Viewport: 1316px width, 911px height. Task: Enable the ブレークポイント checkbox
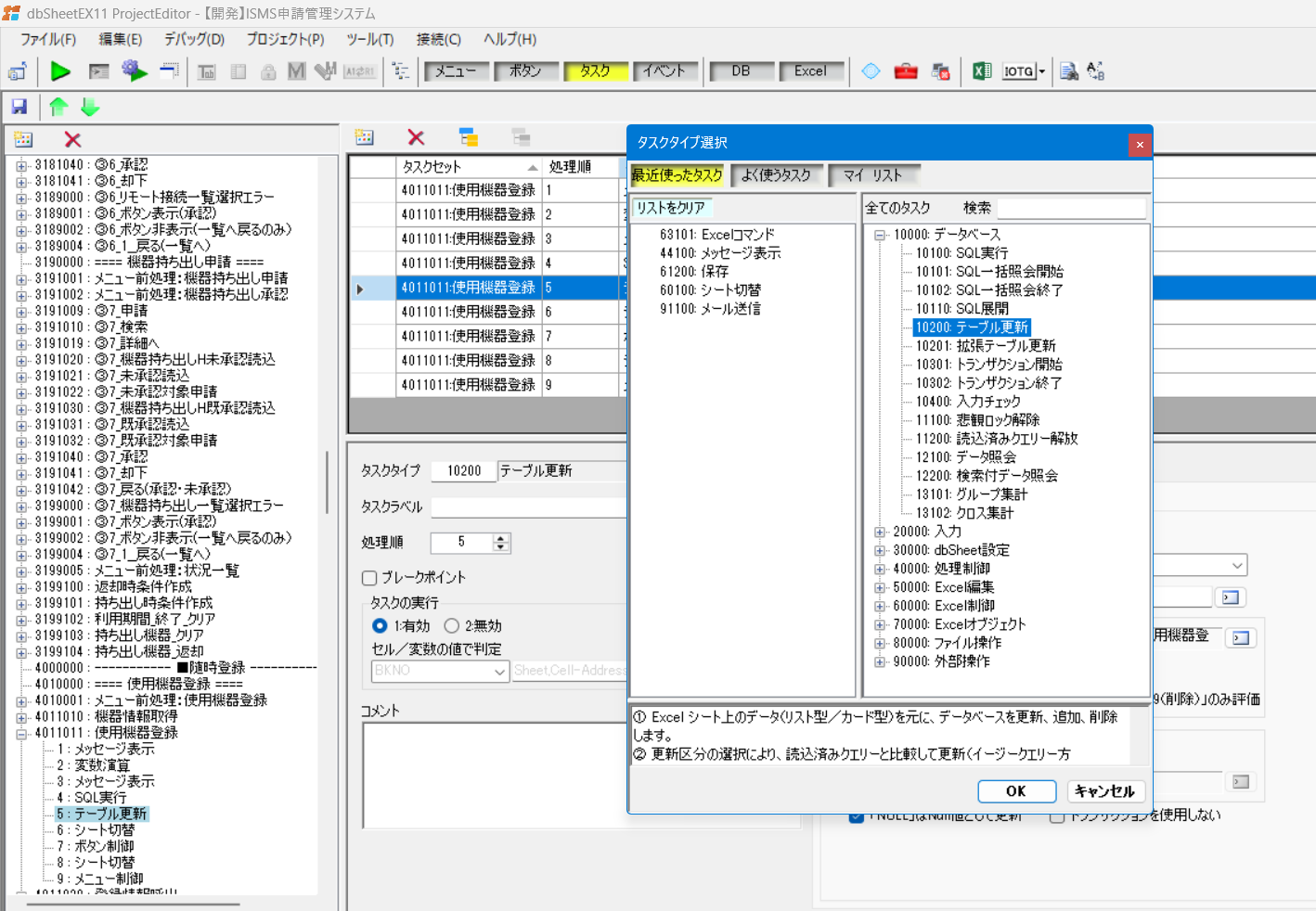pos(369,578)
